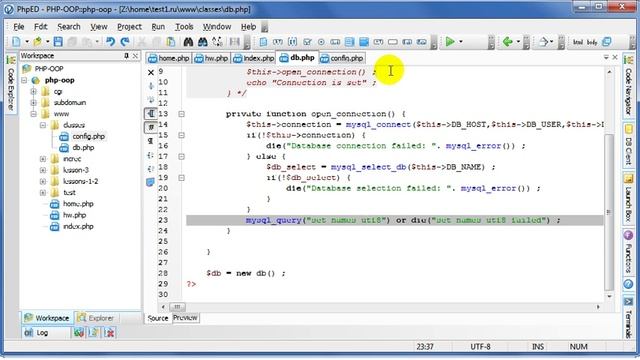The width and height of the screenshot is (640, 360).
Task: Expand the cgi folder
Action: (x=34, y=91)
